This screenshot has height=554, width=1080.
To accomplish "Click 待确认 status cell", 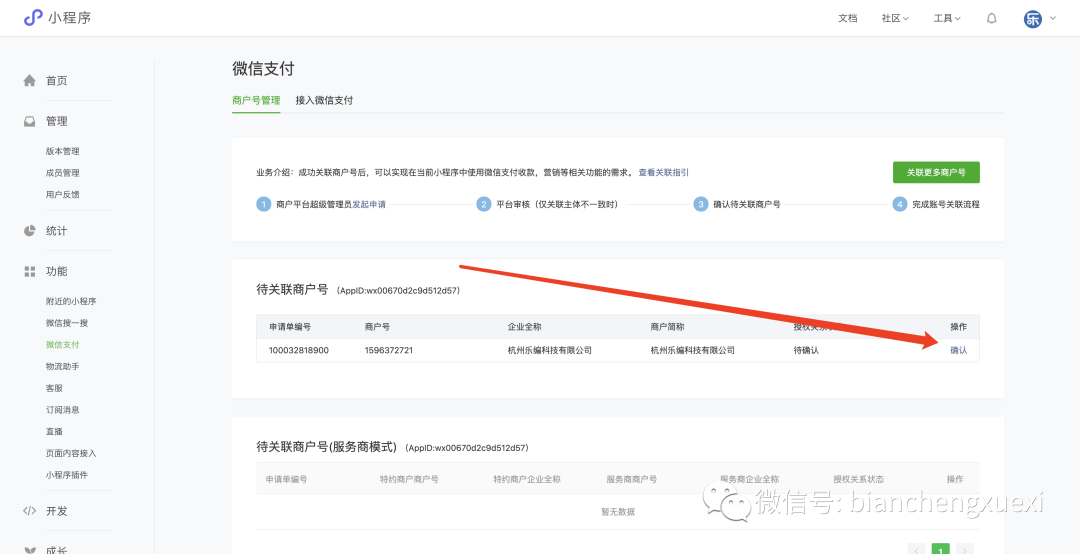I will click(807, 350).
